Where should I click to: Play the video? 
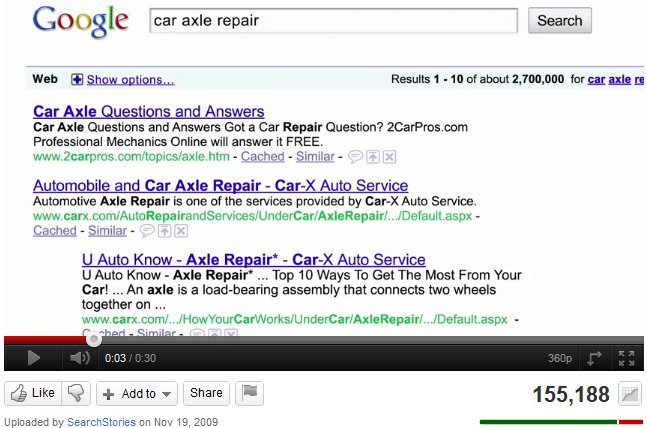tap(33, 358)
